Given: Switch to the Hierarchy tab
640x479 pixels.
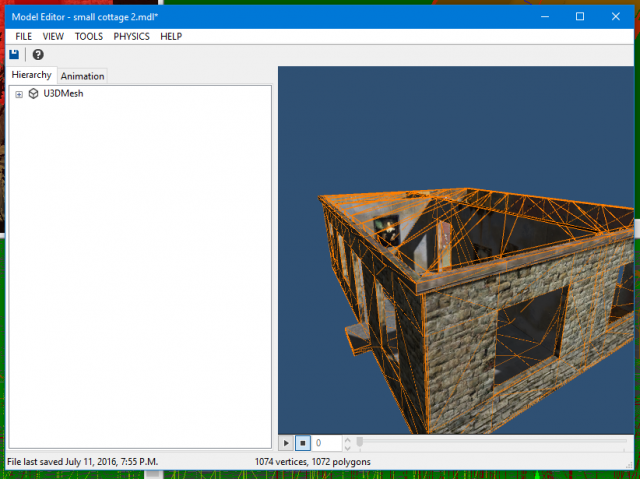Looking at the screenshot, I should (31, 75).
